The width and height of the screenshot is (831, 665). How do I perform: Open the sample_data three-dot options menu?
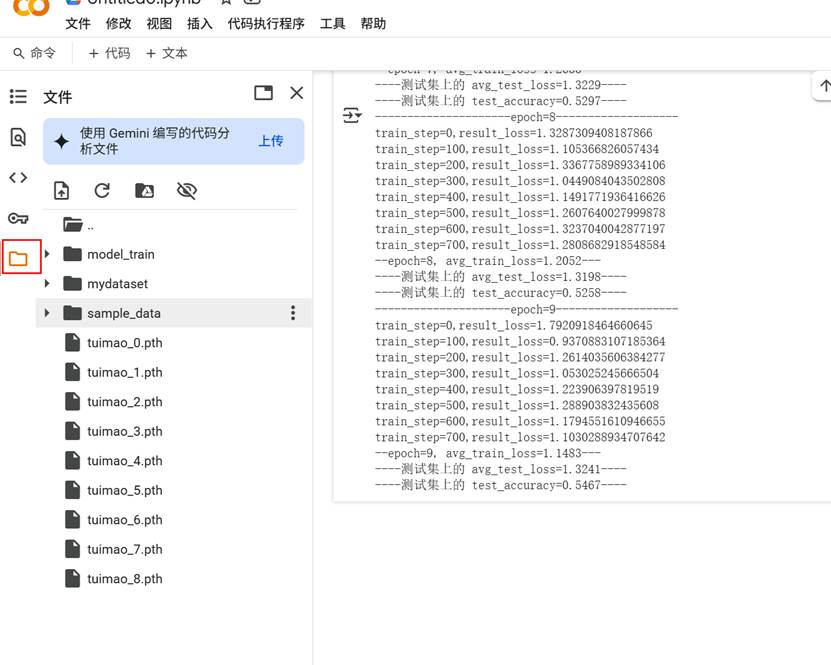(x=293, y=313)
